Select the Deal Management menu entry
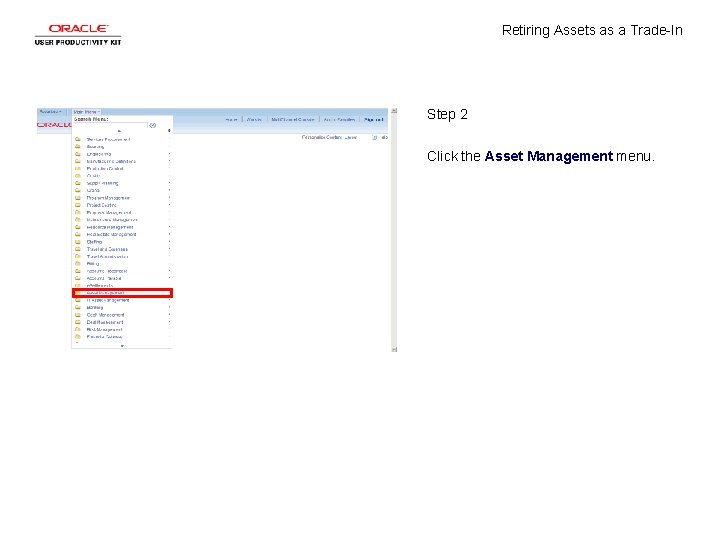720x540 pixels. 105,322
